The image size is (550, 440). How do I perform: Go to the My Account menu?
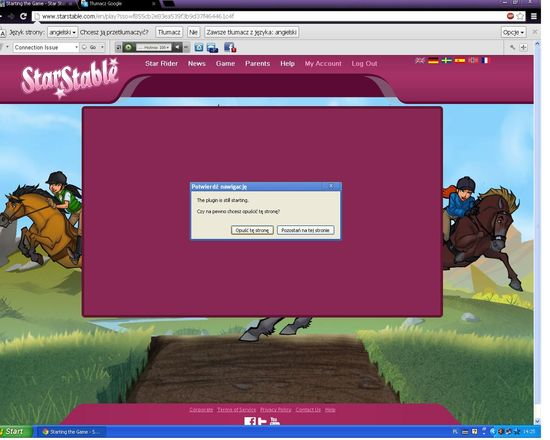[323, 64]
